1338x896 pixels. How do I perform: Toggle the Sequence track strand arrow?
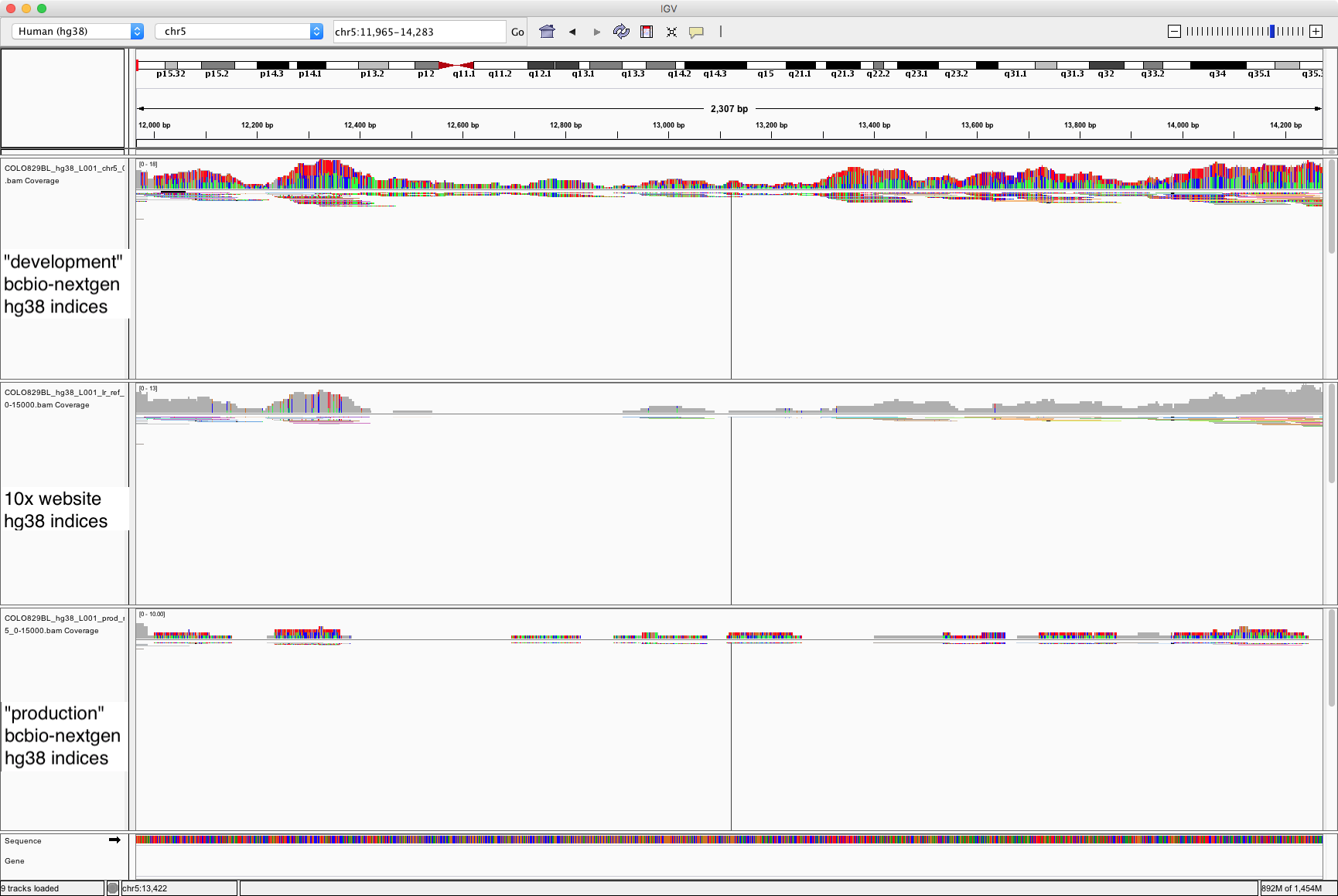tap(114, 840)
